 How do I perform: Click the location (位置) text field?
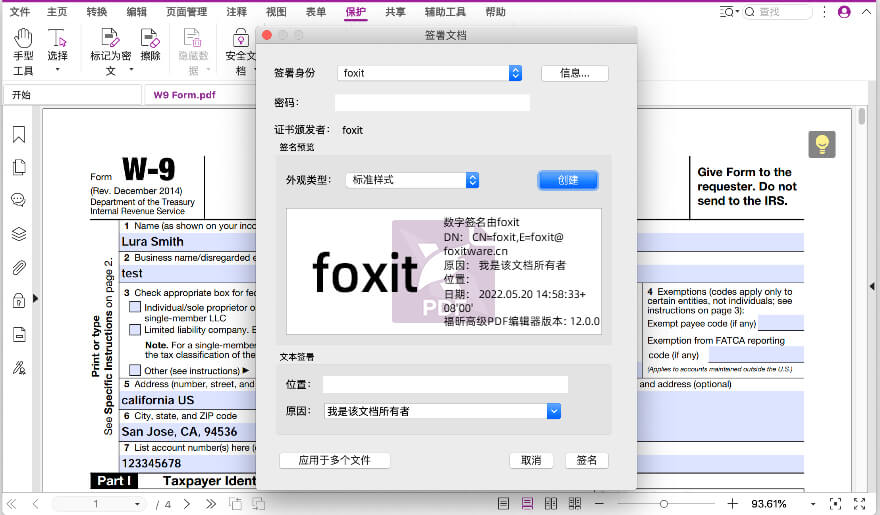(445, 384)
